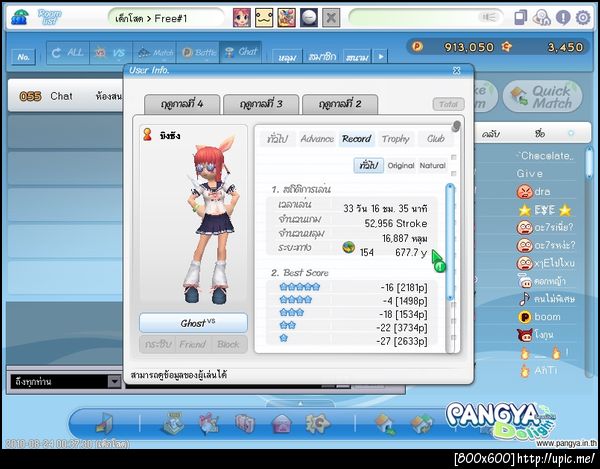Toggle the Total seasons button
This screenshot has height=469, width=600.
tap(448, 104)
